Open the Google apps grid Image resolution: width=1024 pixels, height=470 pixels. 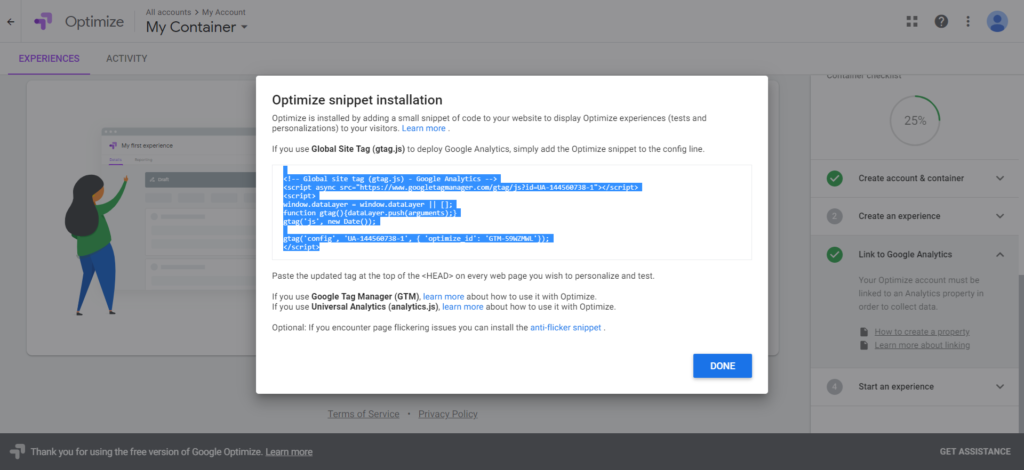point(911,21)
